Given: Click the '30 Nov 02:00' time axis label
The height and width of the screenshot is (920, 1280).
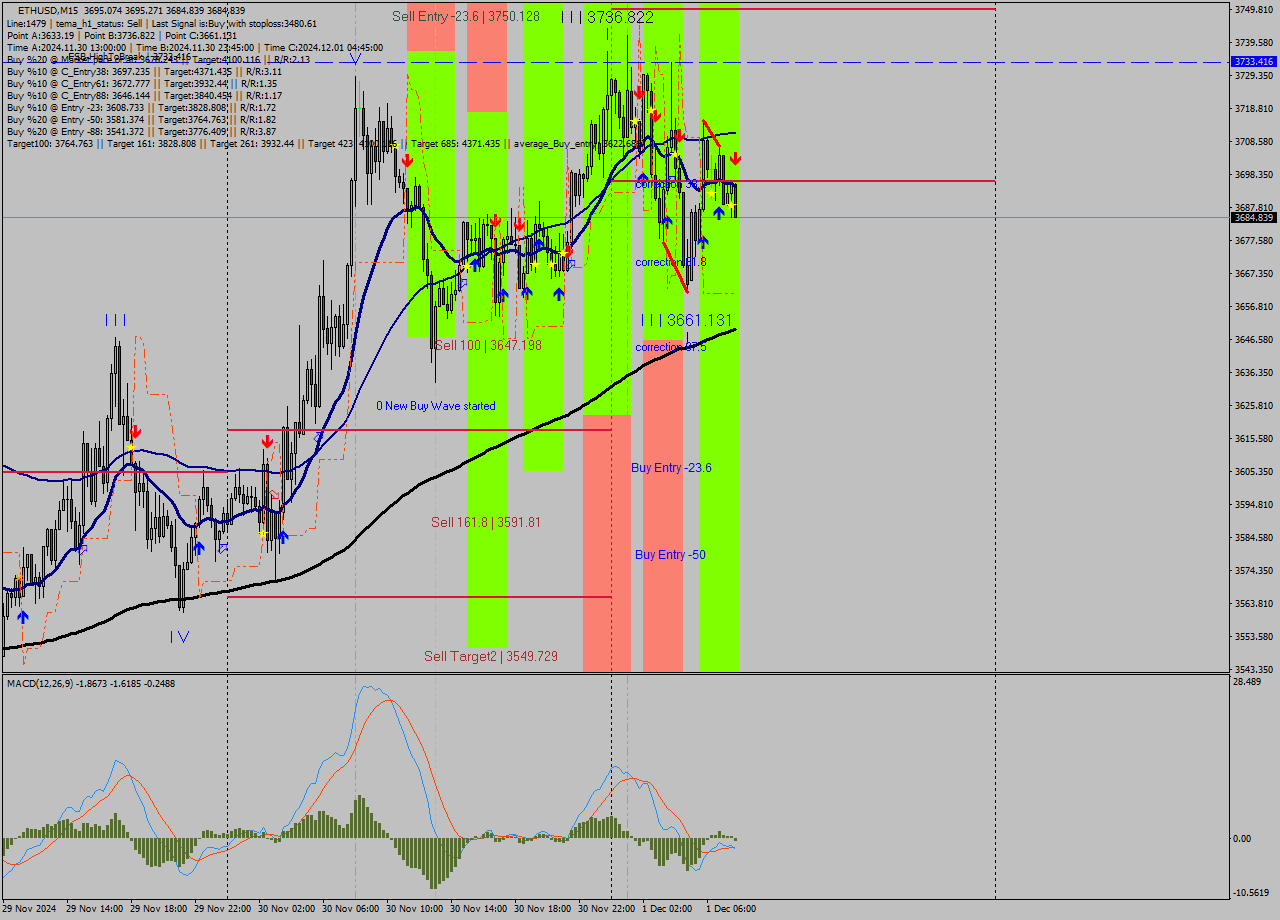Looking at the screenshot, I should pyautogui.click(x=287, y=909).
